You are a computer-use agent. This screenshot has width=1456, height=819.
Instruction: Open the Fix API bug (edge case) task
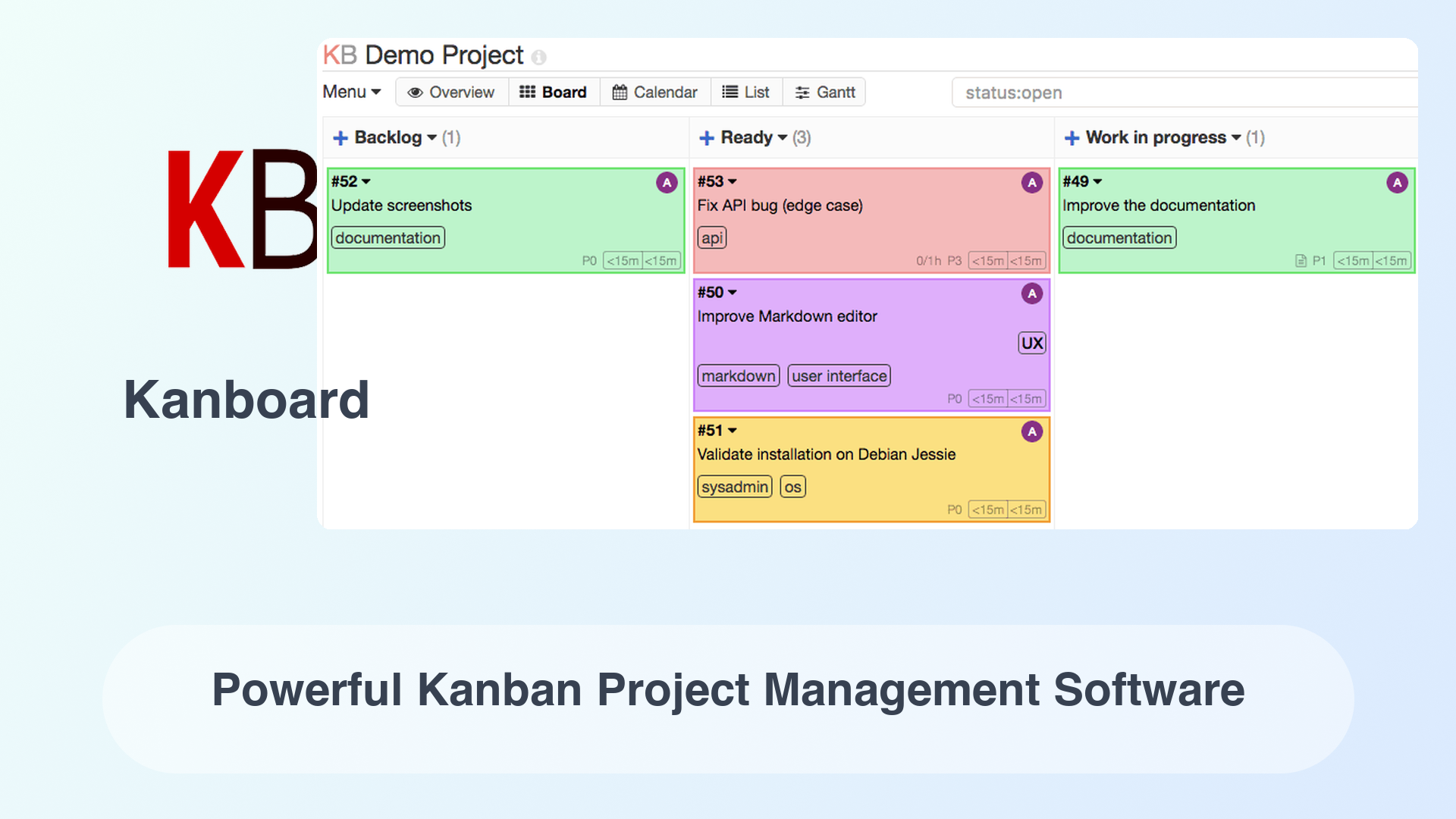click(x=780, y=206)
